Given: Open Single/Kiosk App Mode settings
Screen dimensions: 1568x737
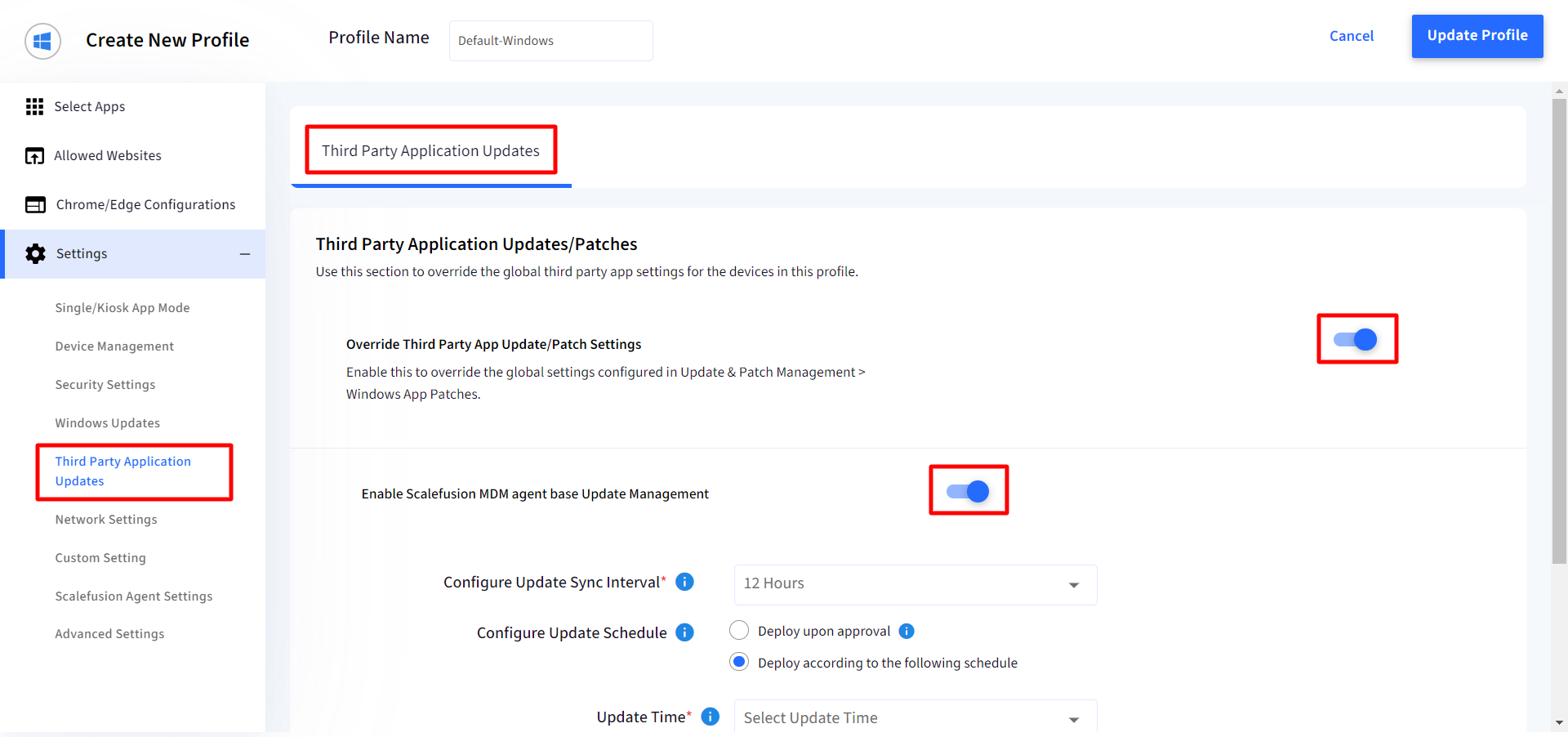Looking at the screenshot, I should pos(122,308).
